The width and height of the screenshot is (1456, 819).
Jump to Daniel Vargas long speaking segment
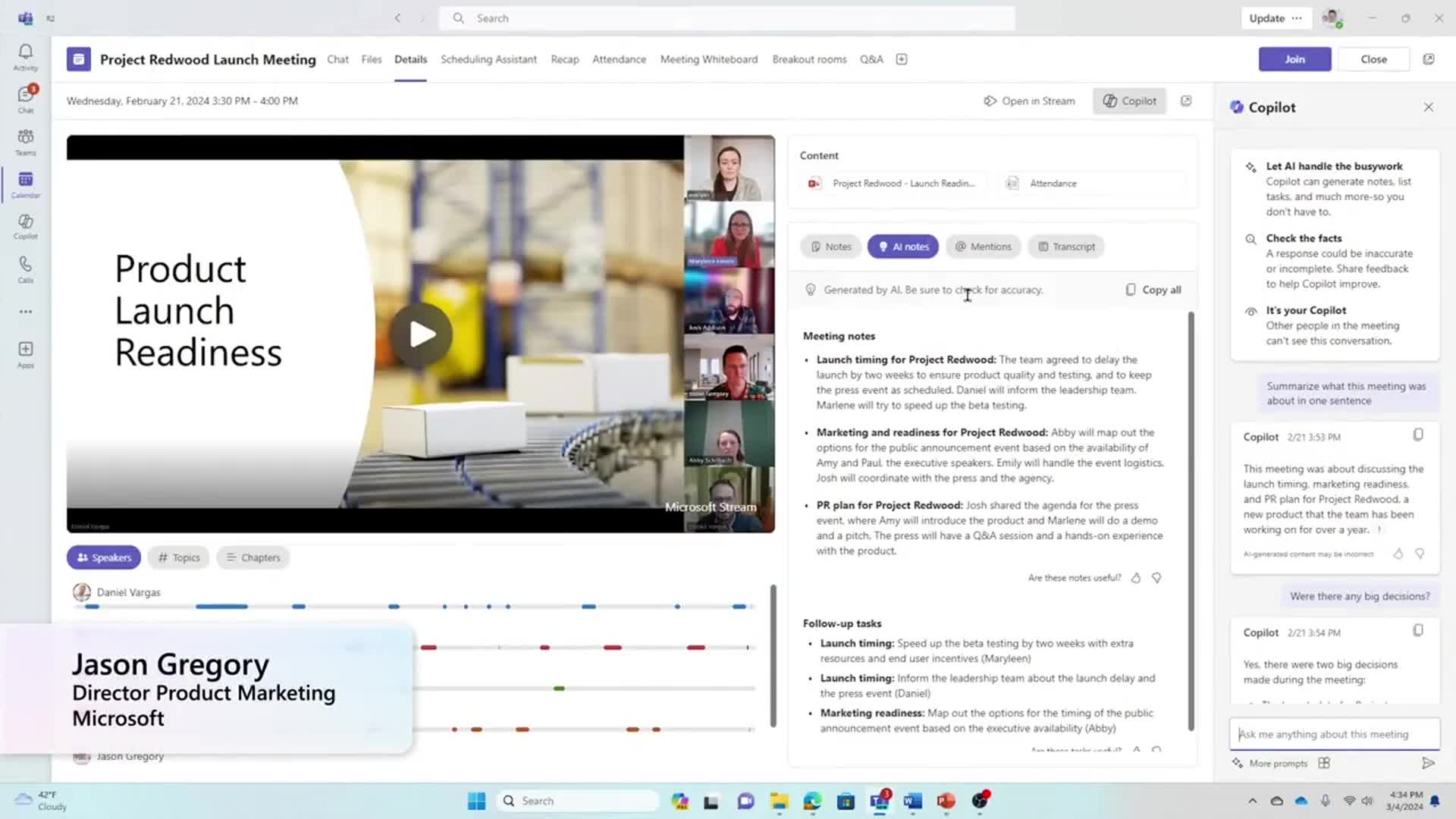(x=221, y=607)
